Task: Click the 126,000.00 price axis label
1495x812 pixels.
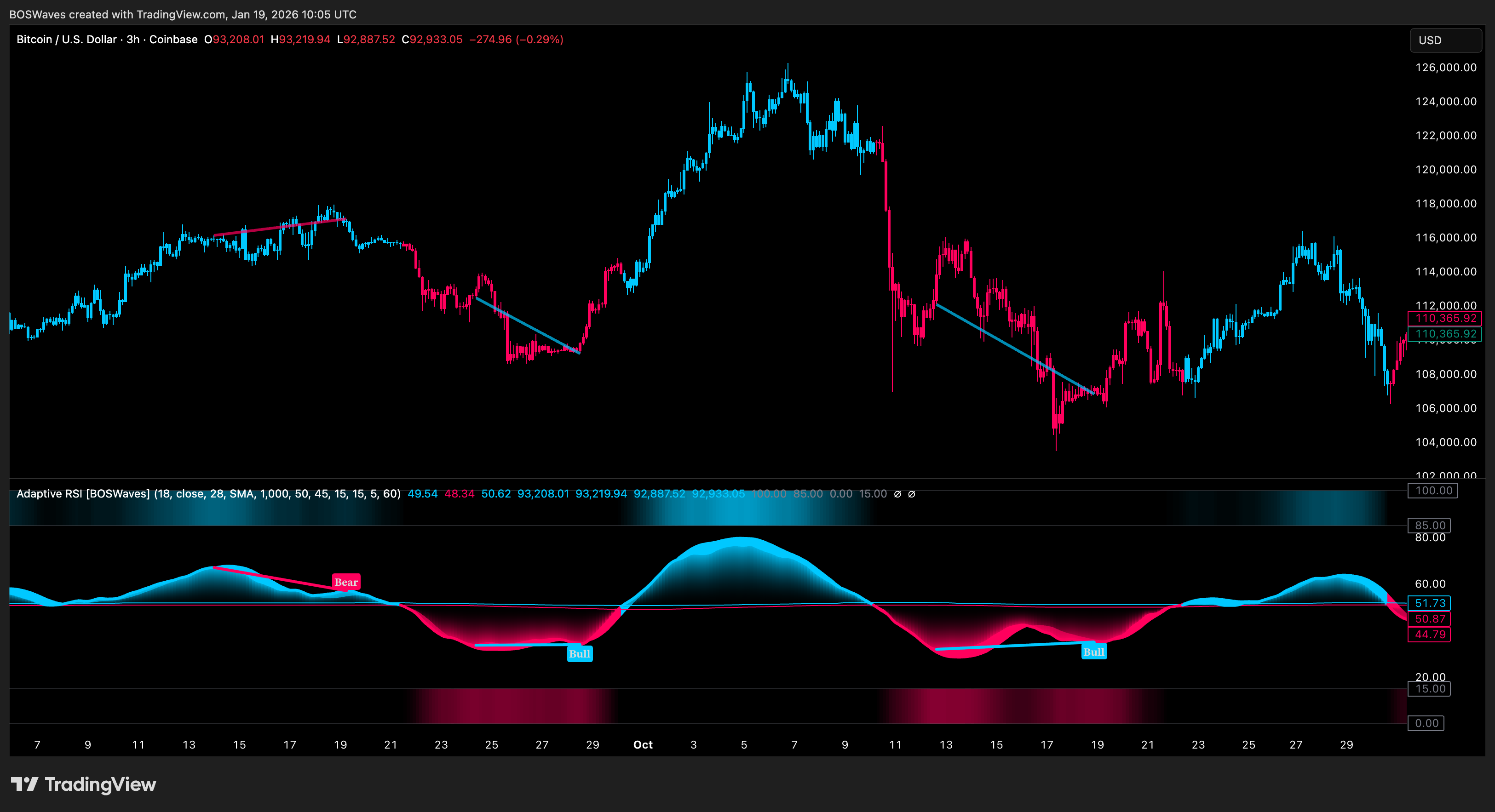Action: 1446,67
